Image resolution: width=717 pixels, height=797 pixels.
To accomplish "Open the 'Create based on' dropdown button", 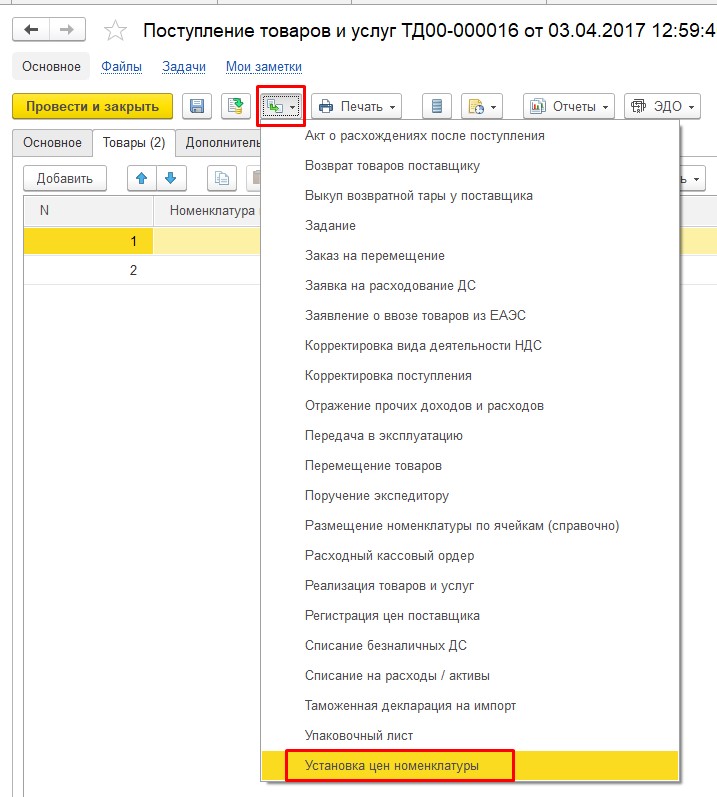I will [280, 106].
